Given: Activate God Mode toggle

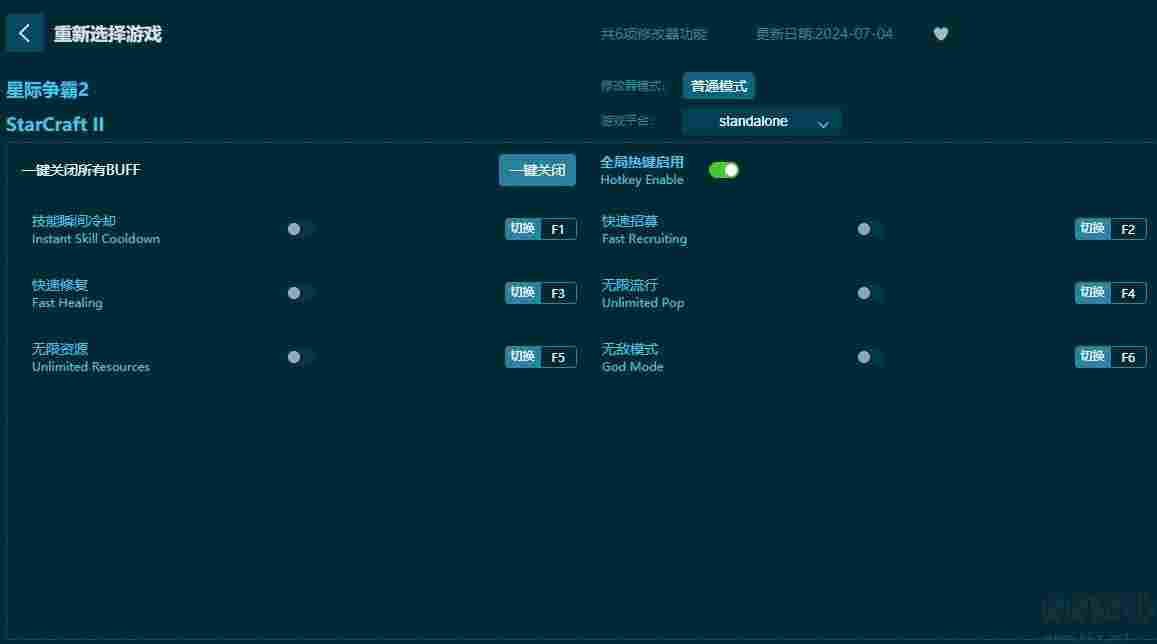Looking at the screenshot, I should (869, 357).
